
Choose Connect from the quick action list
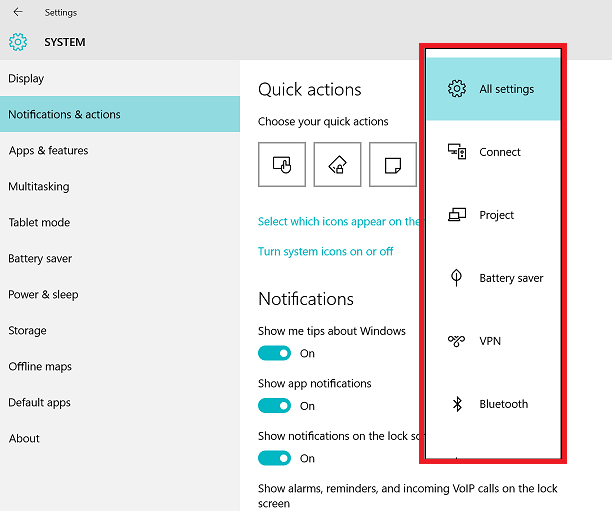coord(493,152)
